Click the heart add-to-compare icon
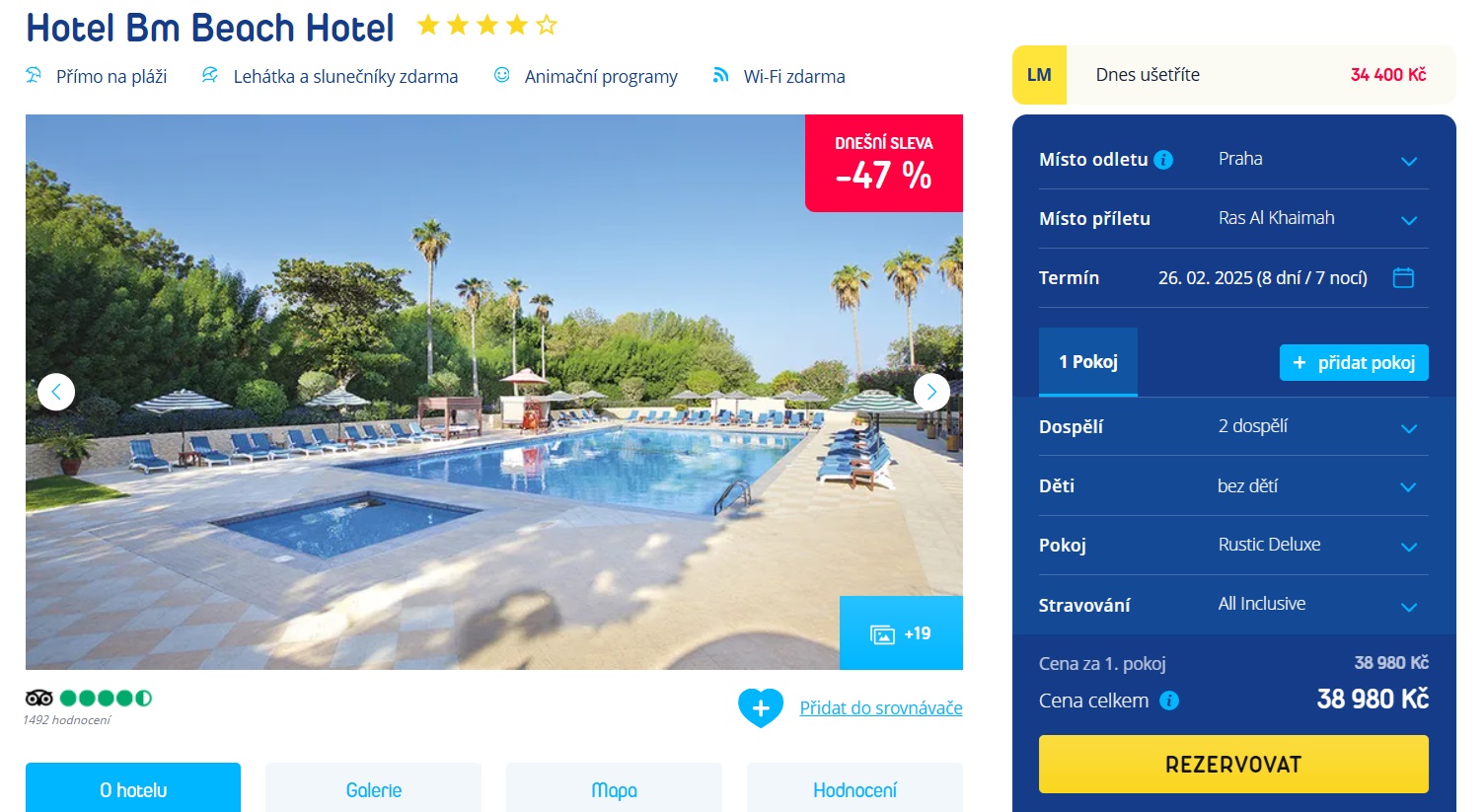Image resolution: width=1484 pixels, height=812 pixels. pos(761,707)
